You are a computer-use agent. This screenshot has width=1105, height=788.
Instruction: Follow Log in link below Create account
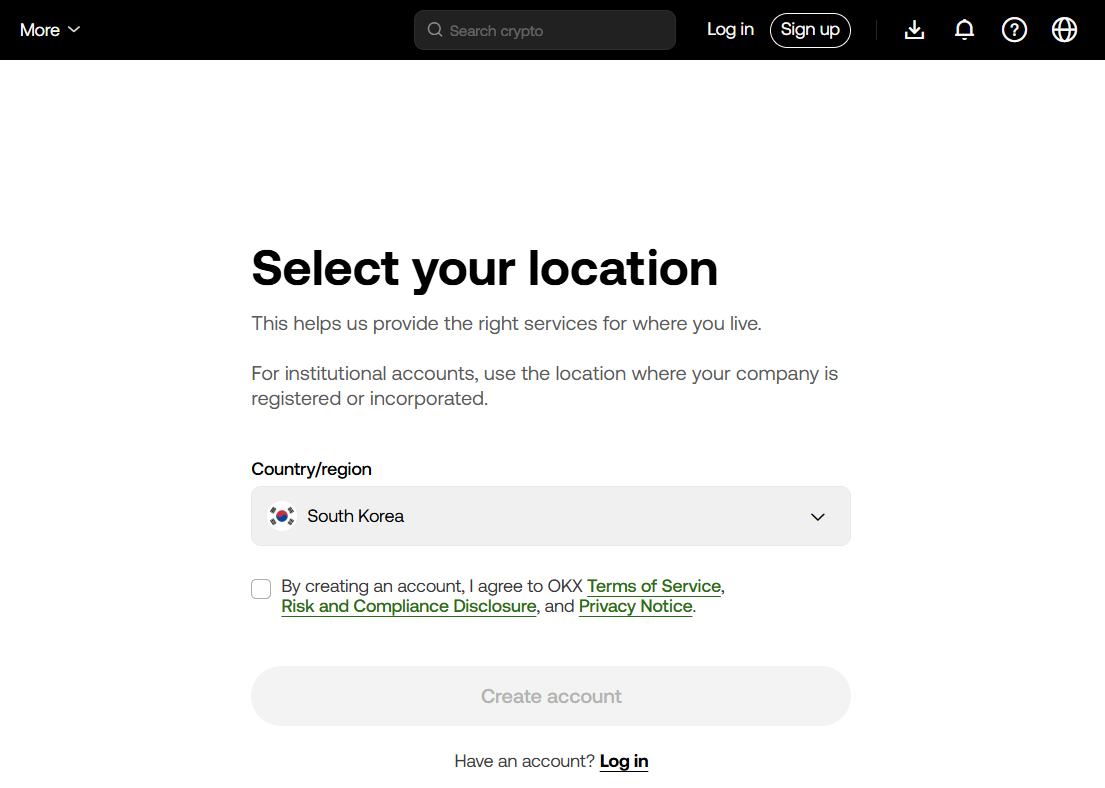point(624,762)
